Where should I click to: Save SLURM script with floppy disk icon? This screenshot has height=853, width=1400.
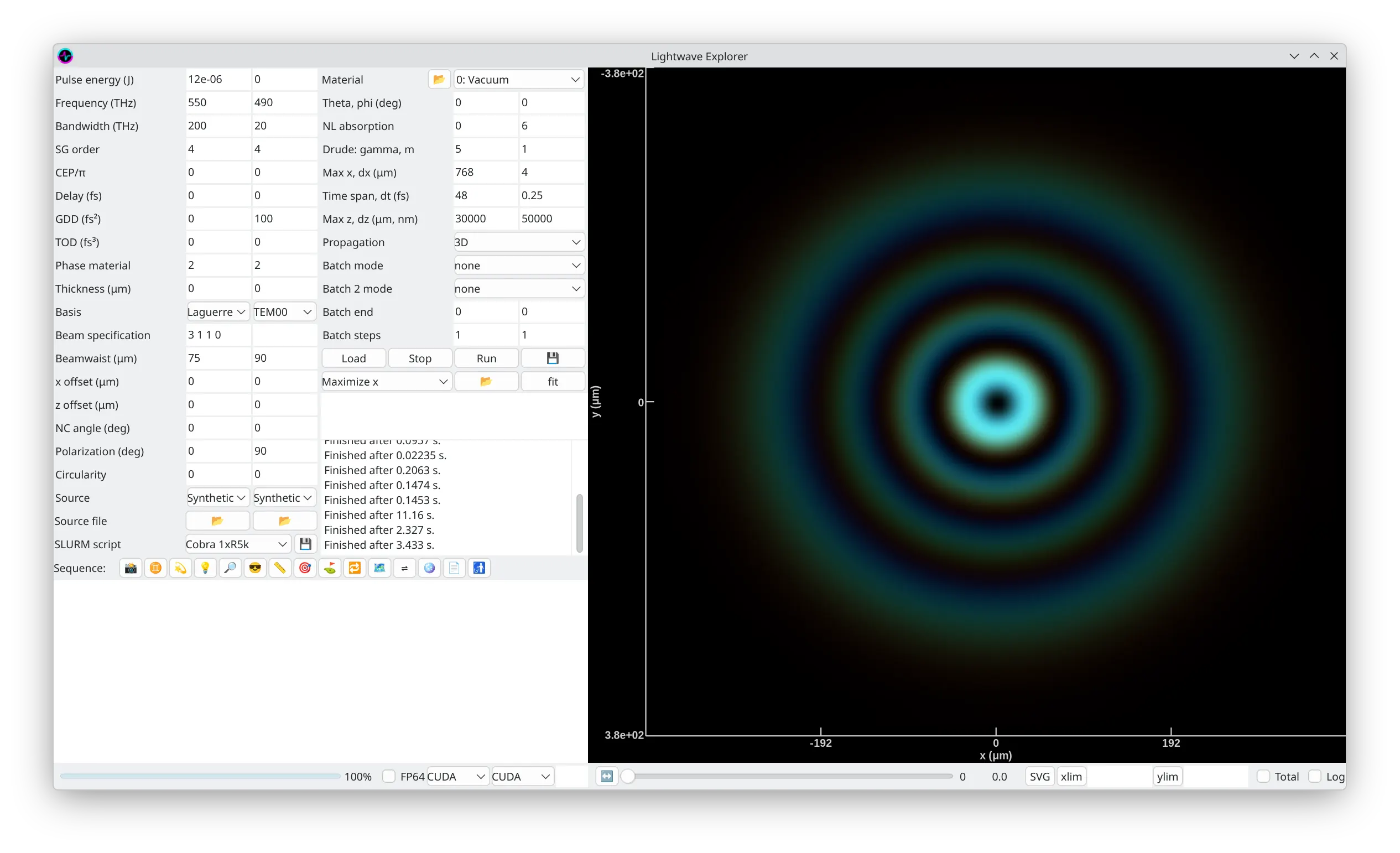[305, 544]
